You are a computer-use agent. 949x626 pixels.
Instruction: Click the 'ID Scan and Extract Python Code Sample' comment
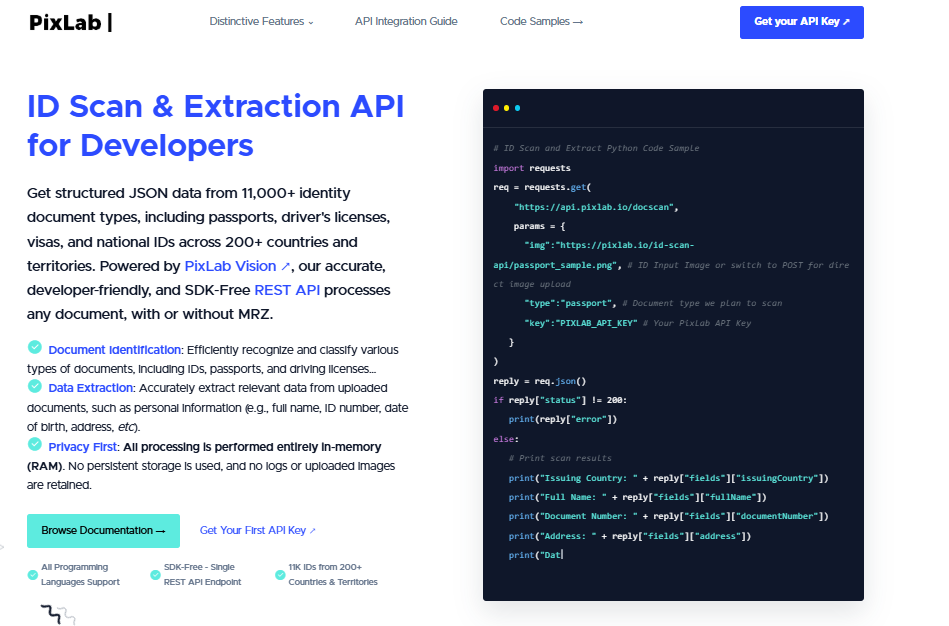click(596, 148)
